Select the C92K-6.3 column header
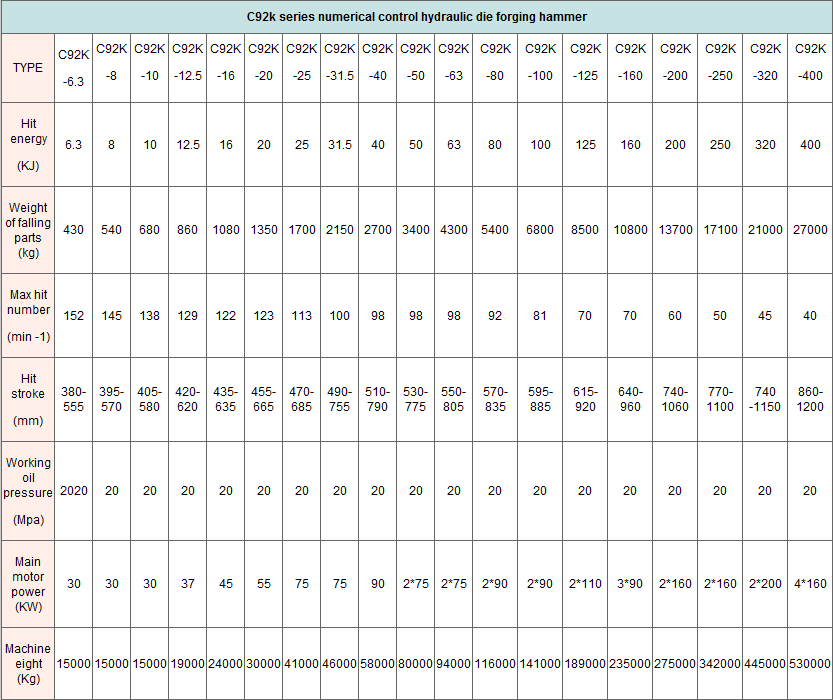Image resolution: width=833 pixels, height=700 pixels. coord(73,67)
